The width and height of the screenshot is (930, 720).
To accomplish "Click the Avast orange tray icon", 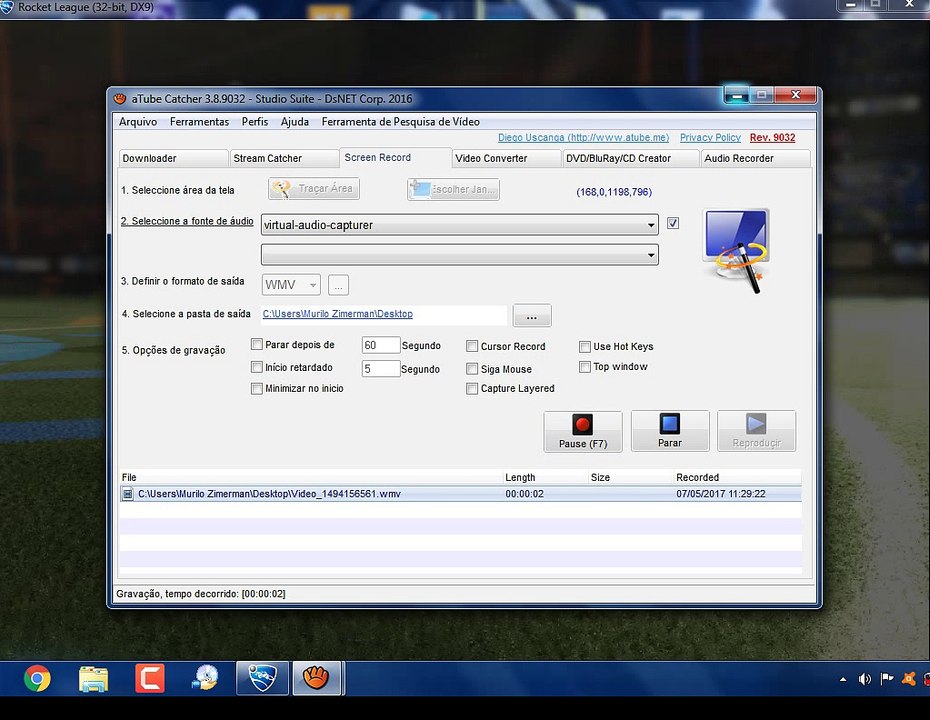I will (x=908, y=678).
